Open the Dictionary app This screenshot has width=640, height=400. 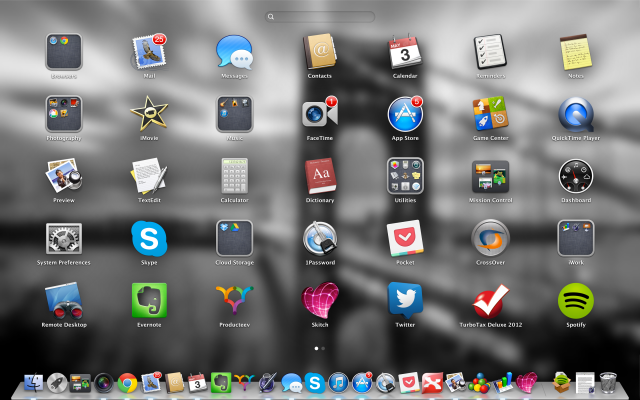point(320,176)
